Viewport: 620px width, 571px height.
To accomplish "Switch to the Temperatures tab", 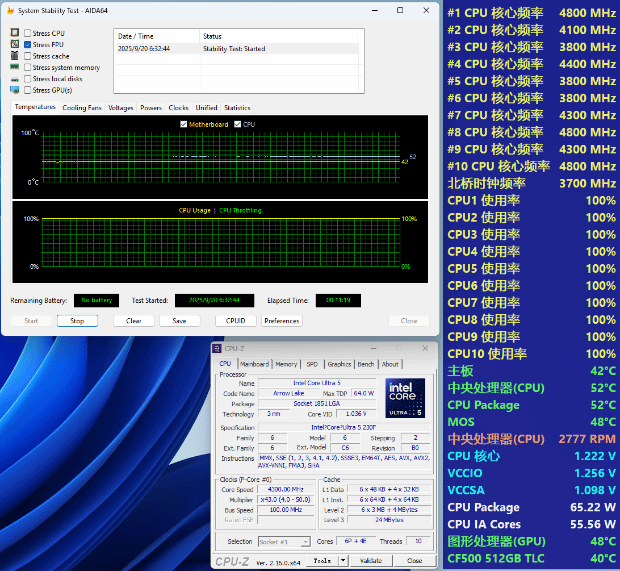I will coord(35,107).
